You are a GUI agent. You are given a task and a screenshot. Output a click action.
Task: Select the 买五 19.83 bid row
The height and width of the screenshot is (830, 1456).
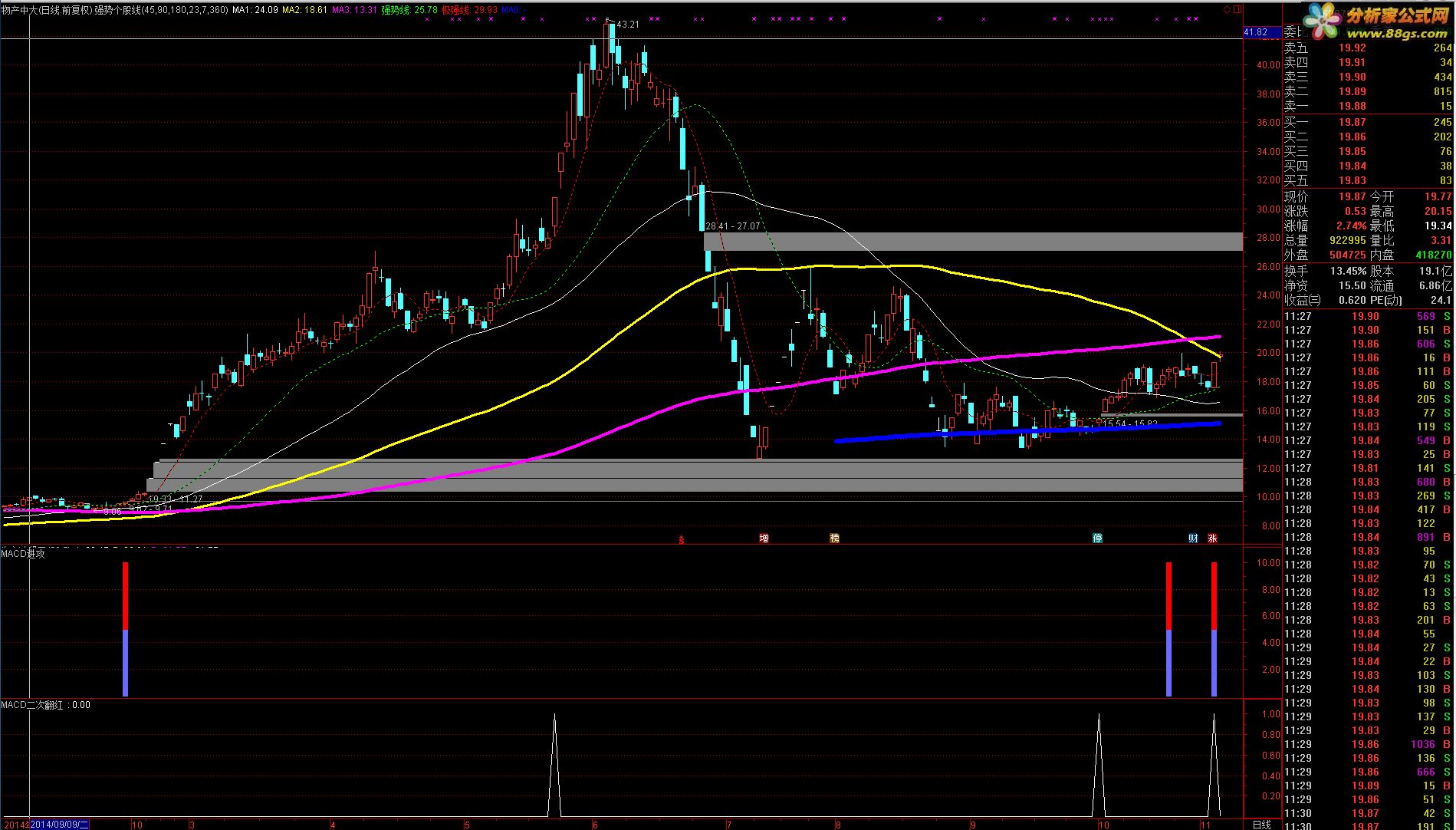1369,180
